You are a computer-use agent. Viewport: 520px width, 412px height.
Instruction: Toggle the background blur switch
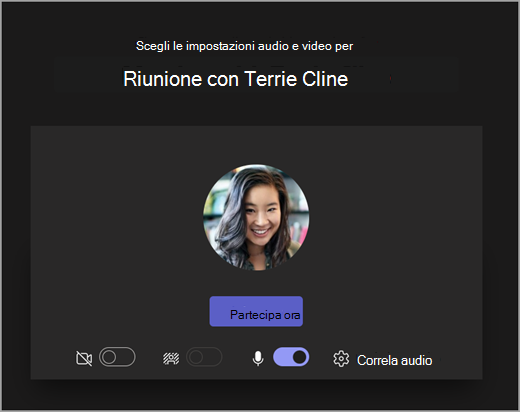pyautogui.click(x=204, y=357)
